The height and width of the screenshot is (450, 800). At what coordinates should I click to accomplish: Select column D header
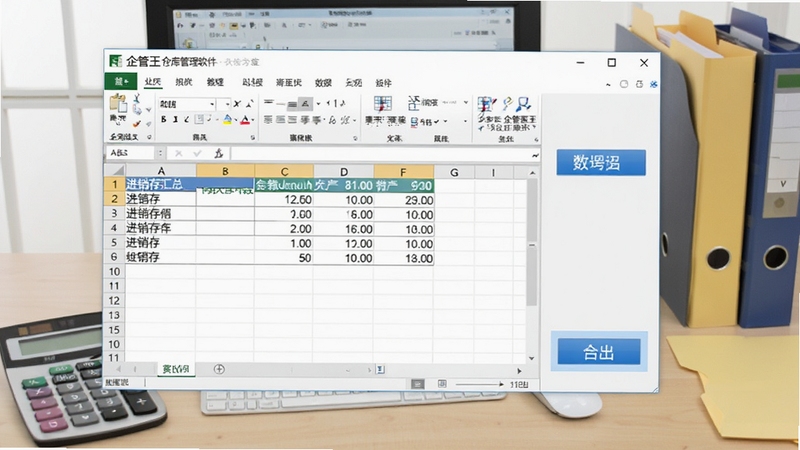[344, 171]
